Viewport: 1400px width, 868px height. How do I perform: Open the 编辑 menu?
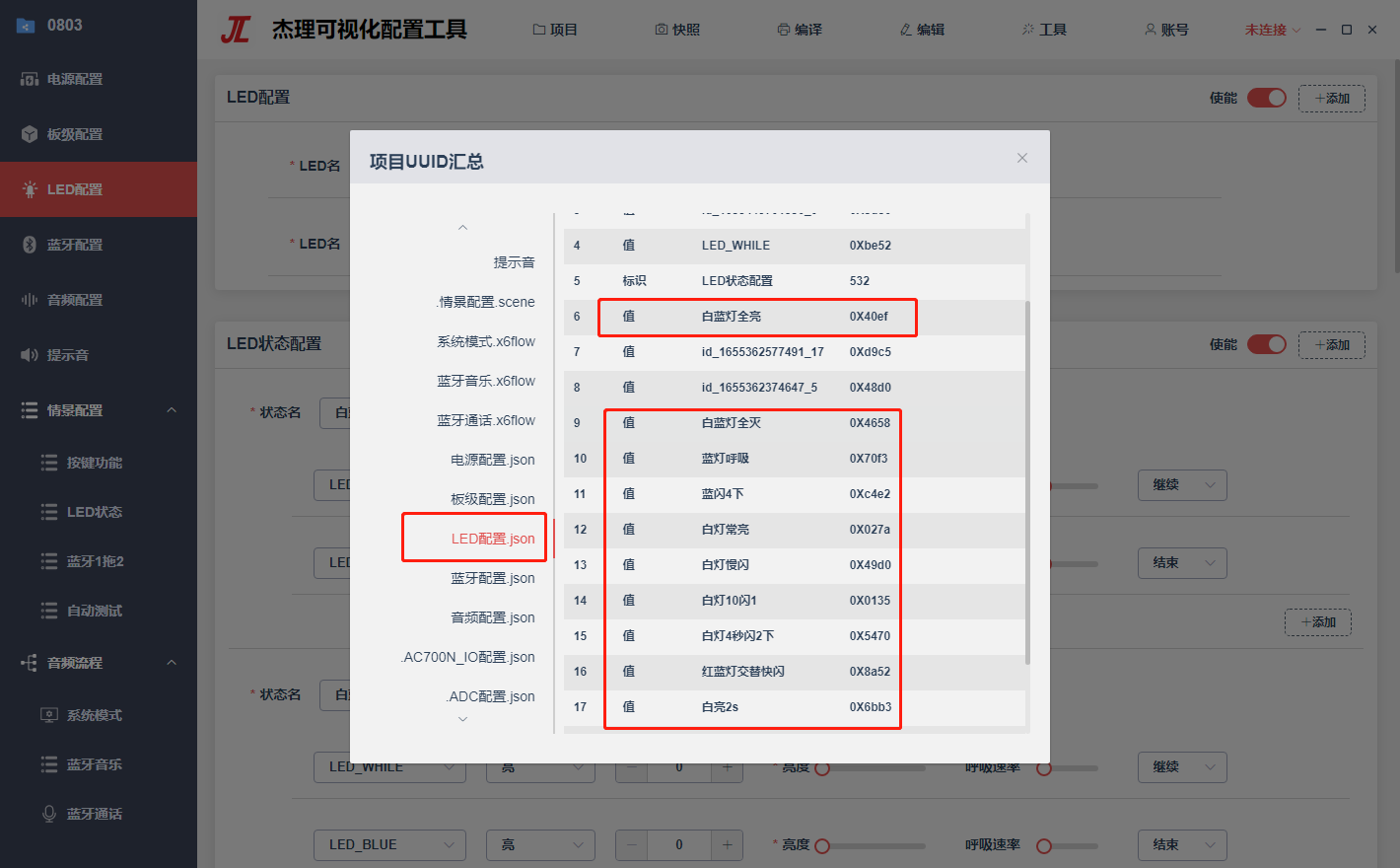[x=922, y=30]
